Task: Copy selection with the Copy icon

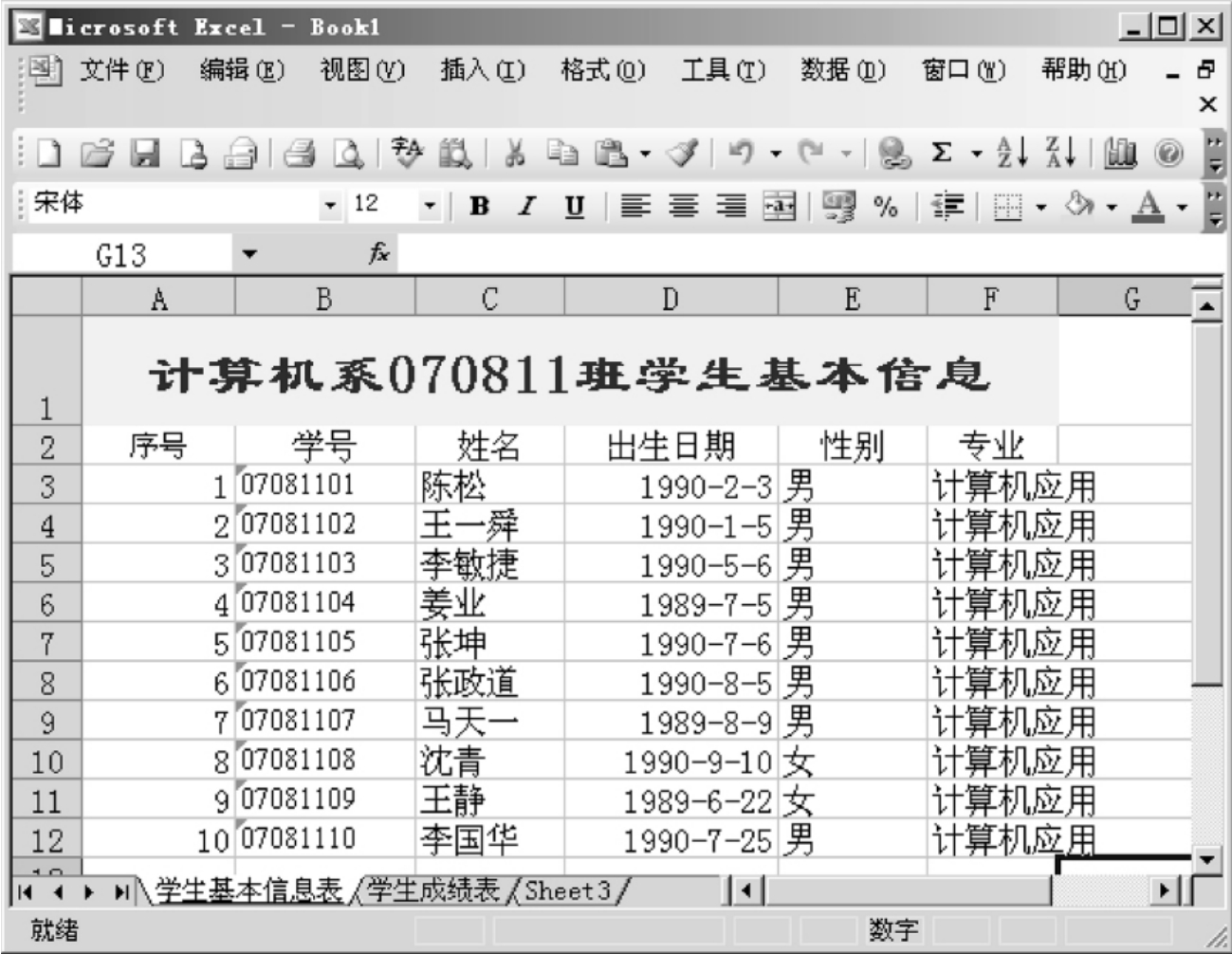Action: [x=563, y=153]
